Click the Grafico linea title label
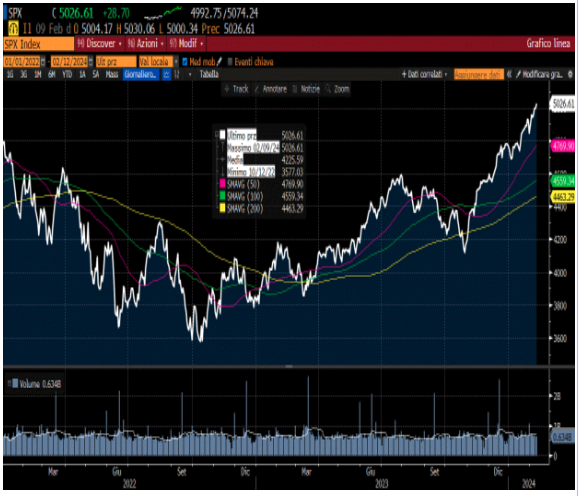Screen dimensions: 579x496 click(x=548, y=44)
